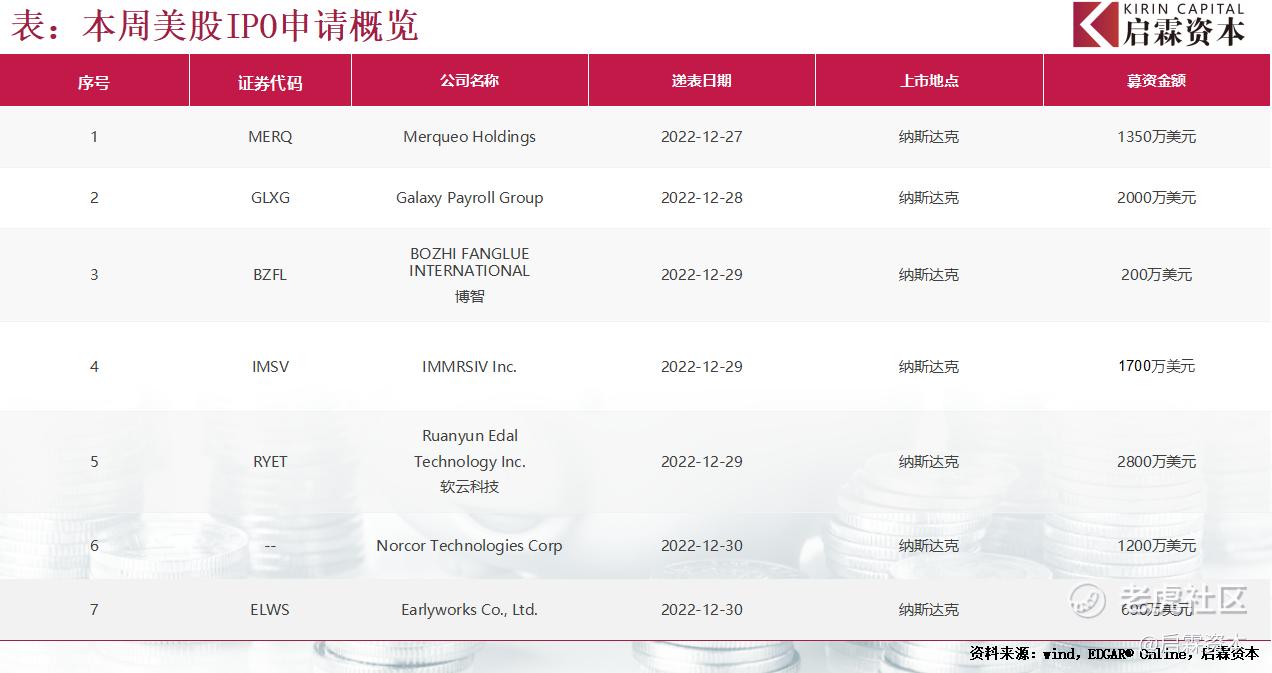Select the 公司名称 column header
This screenshot has height=673, width=1272.
click(469, 80)
